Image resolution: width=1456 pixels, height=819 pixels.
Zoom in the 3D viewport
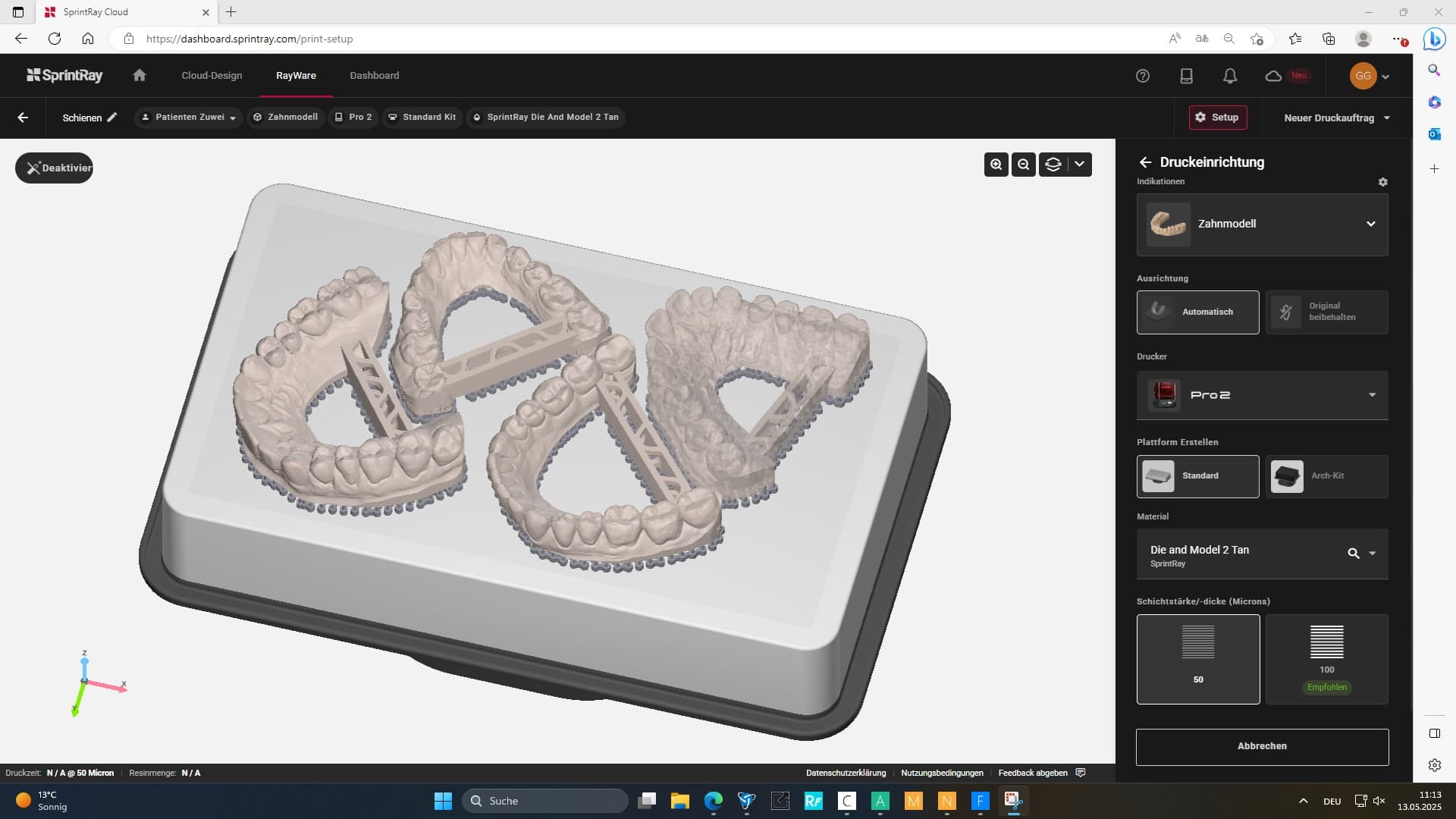996,164
